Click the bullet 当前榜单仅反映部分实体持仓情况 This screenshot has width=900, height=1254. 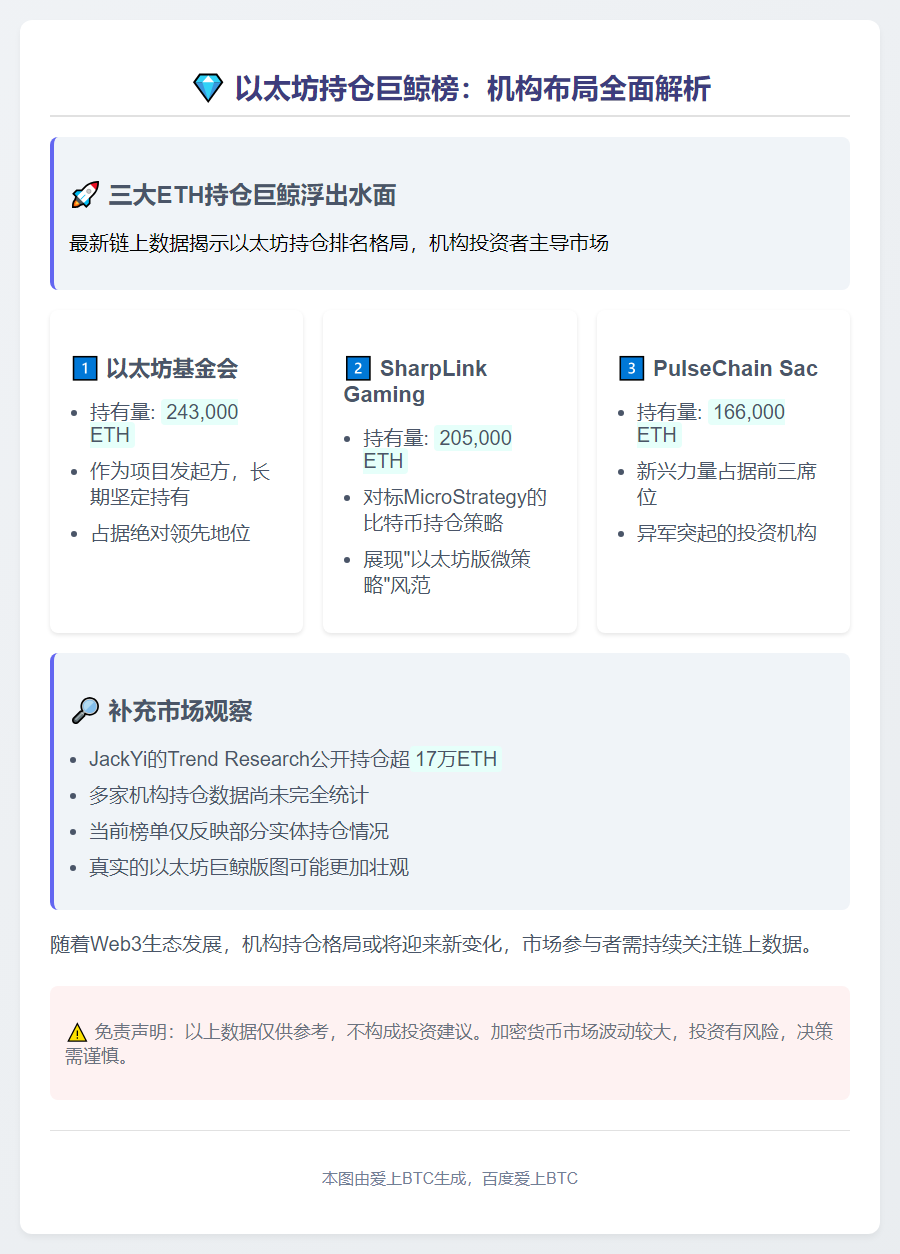pyautogui.click(x=239, y=831)
